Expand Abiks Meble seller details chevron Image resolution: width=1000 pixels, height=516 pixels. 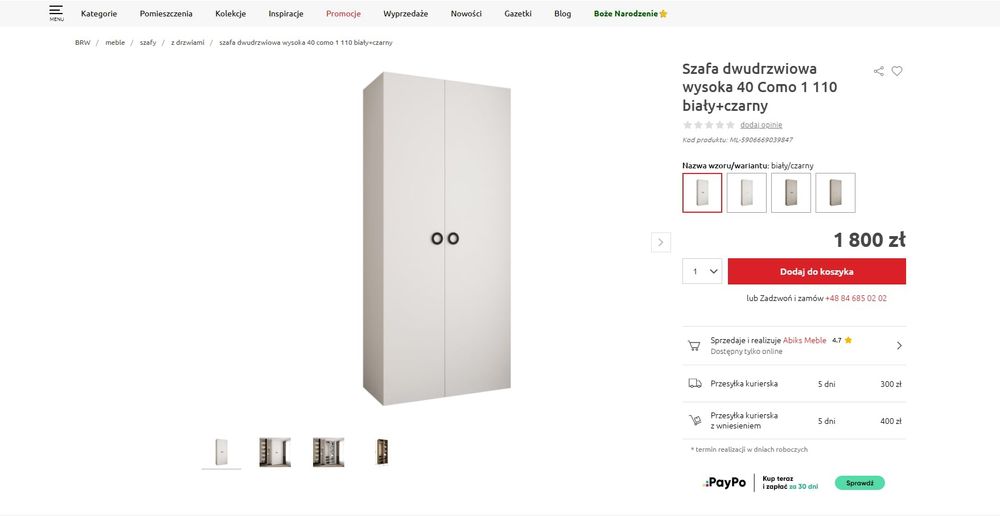click(899, 345)
